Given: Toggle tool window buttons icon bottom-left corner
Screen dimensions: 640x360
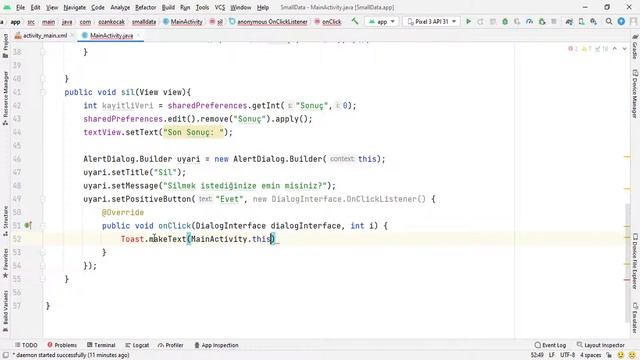Looking at the screenshot, I should pos(6,355).
